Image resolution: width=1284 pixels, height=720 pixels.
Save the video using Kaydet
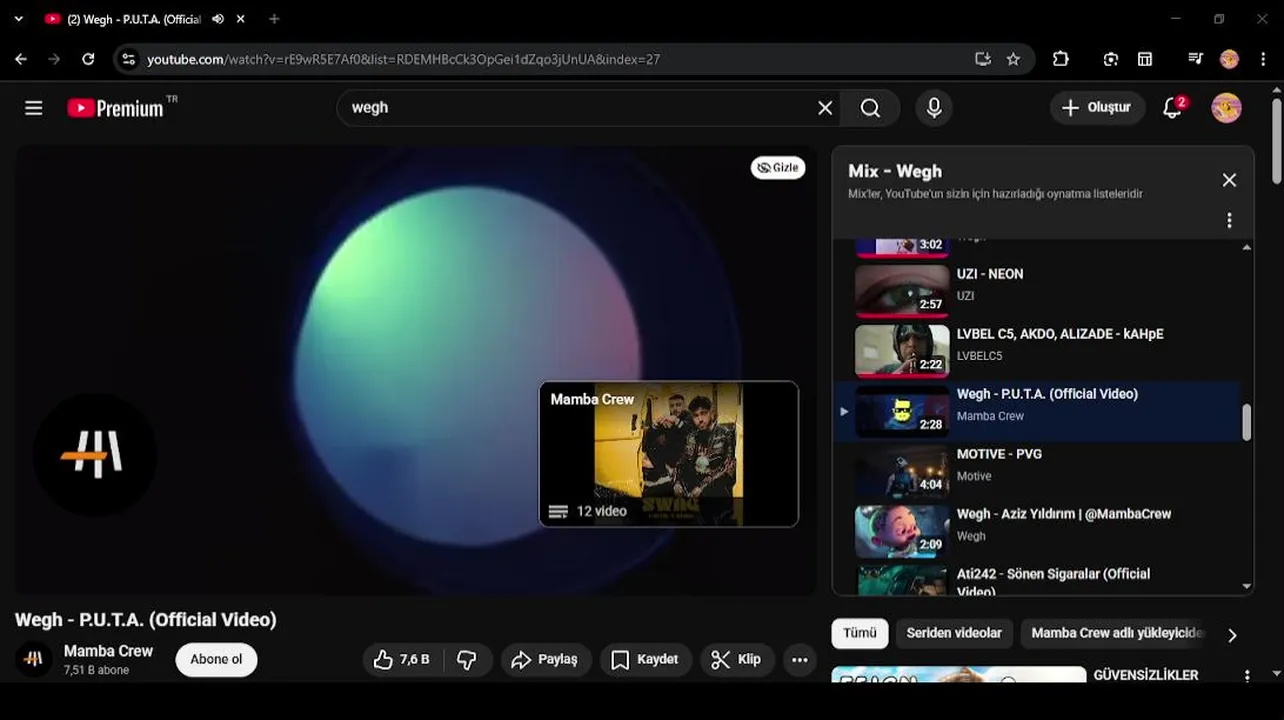pyautogui.click(x=645, y=660)
